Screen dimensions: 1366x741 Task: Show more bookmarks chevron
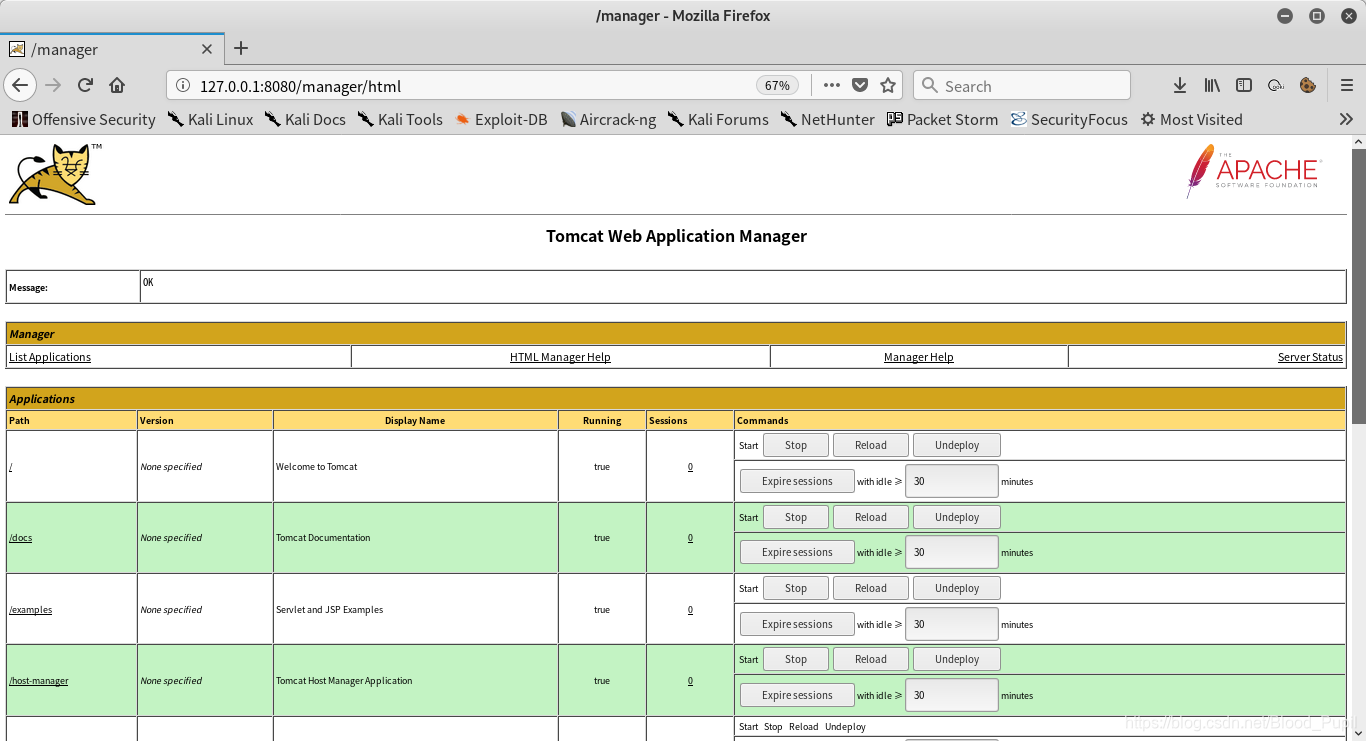pyautogui.click(x=1346, y=119)
